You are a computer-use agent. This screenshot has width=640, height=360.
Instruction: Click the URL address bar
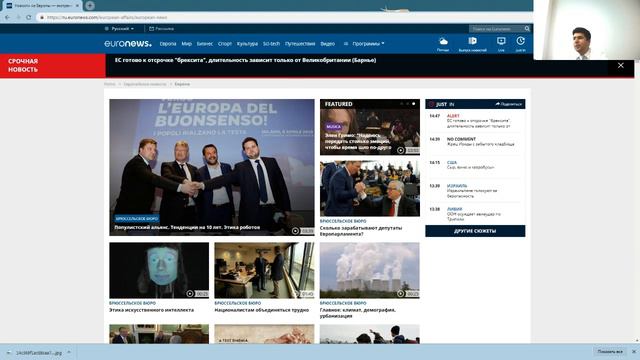pos(282,17)
